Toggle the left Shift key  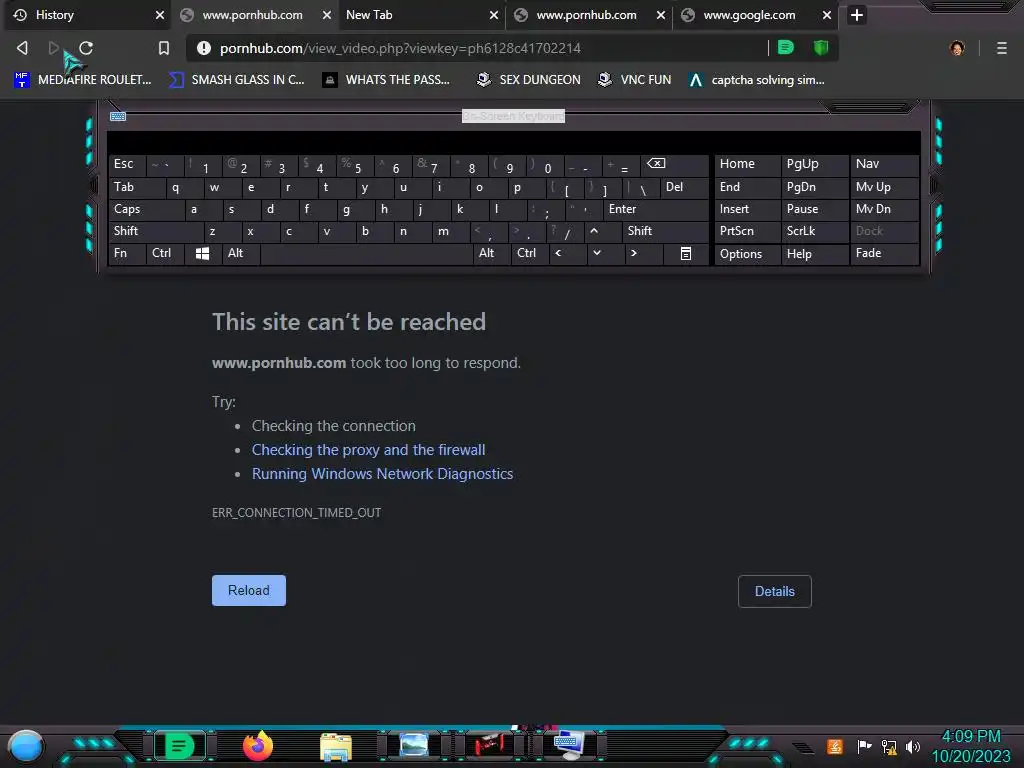tap(155, 231)
